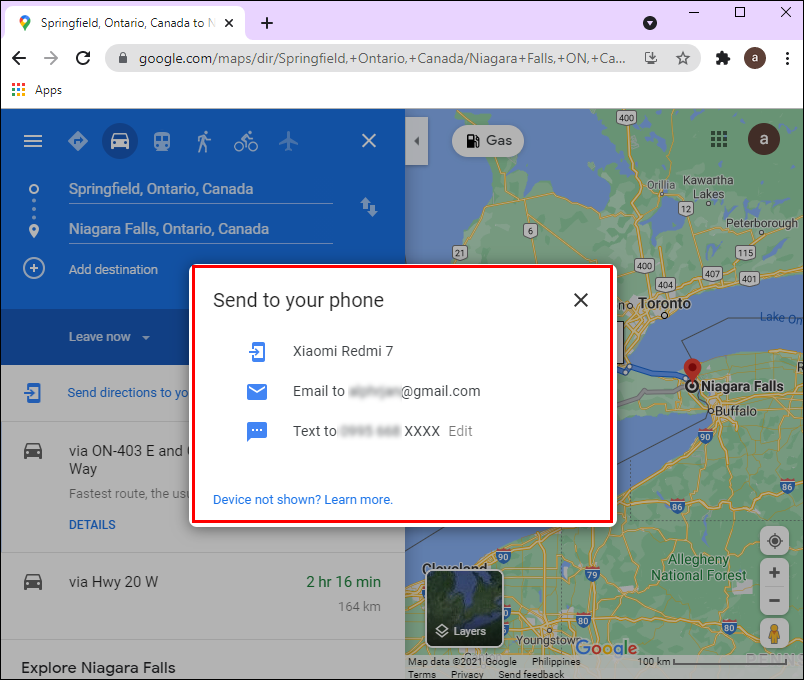Select the Transit travel mode icon
Screen dimensions: 804x680
tap(162, 141)
